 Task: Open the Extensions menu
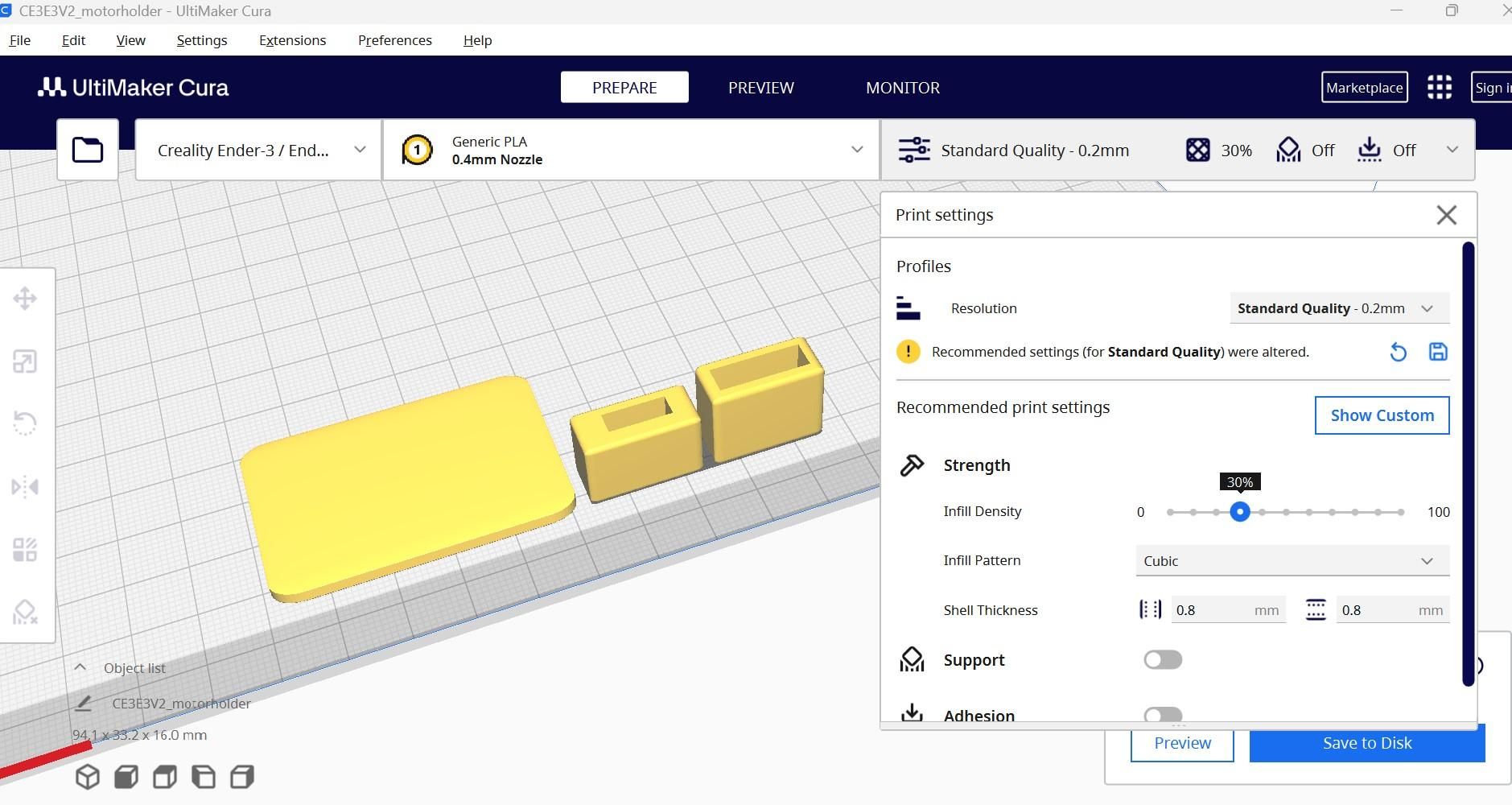(292, 40)
